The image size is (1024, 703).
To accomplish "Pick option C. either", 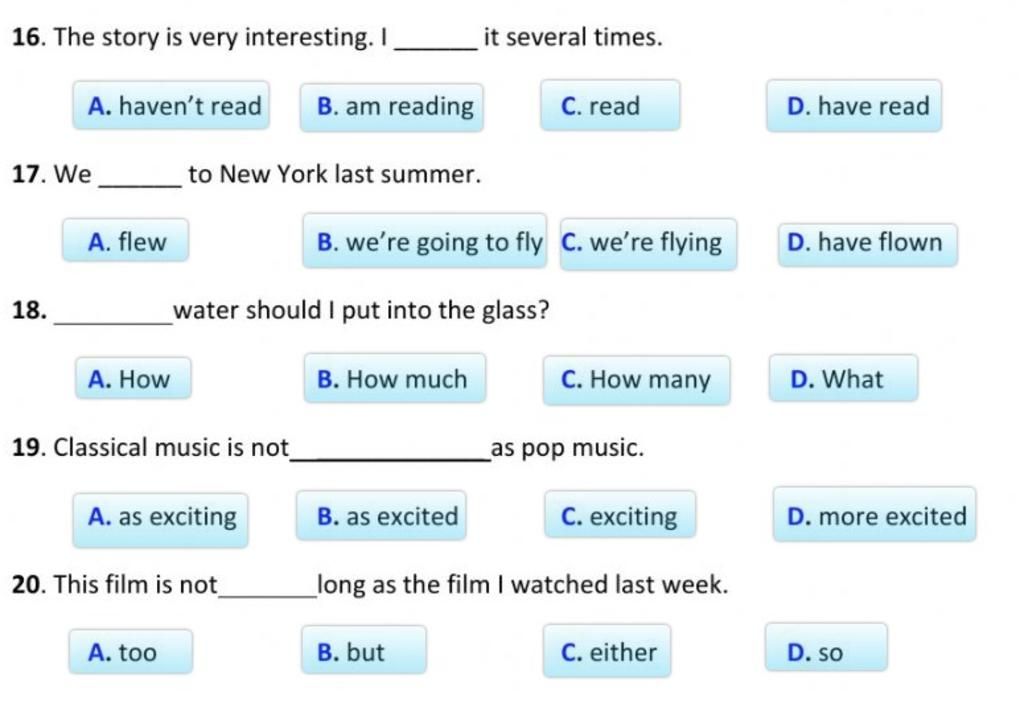I will (607, 651).
